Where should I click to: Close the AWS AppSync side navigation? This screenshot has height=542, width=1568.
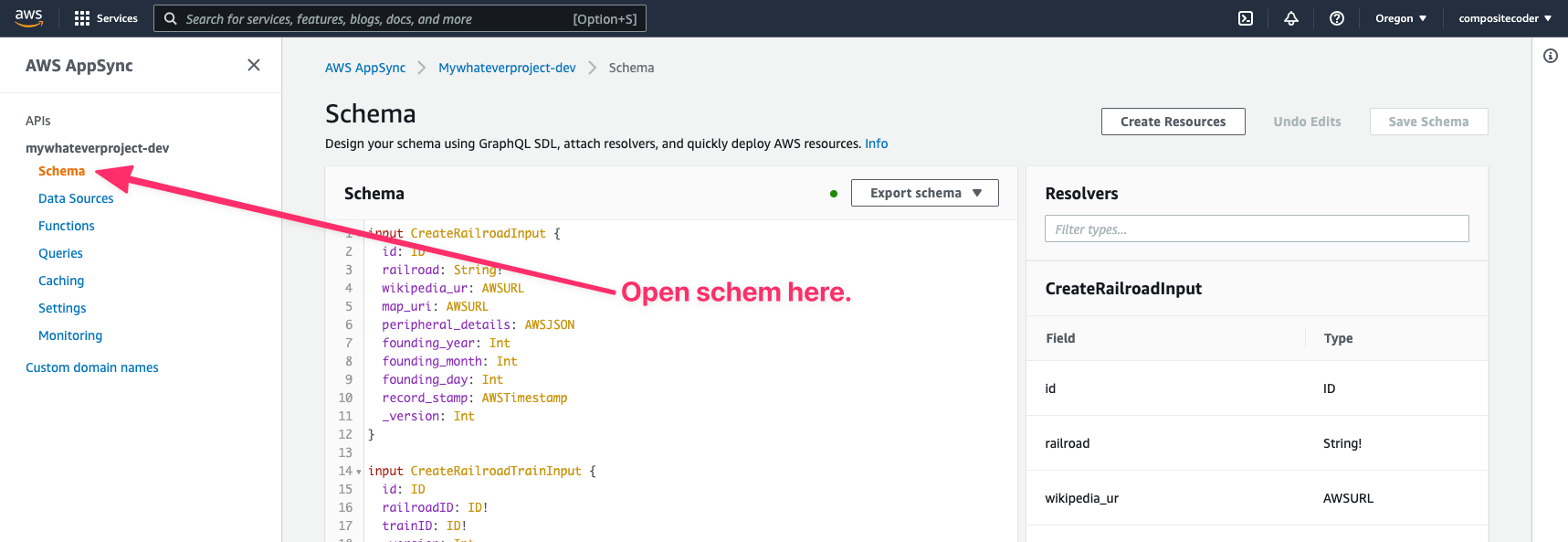(x=254, y=65)
